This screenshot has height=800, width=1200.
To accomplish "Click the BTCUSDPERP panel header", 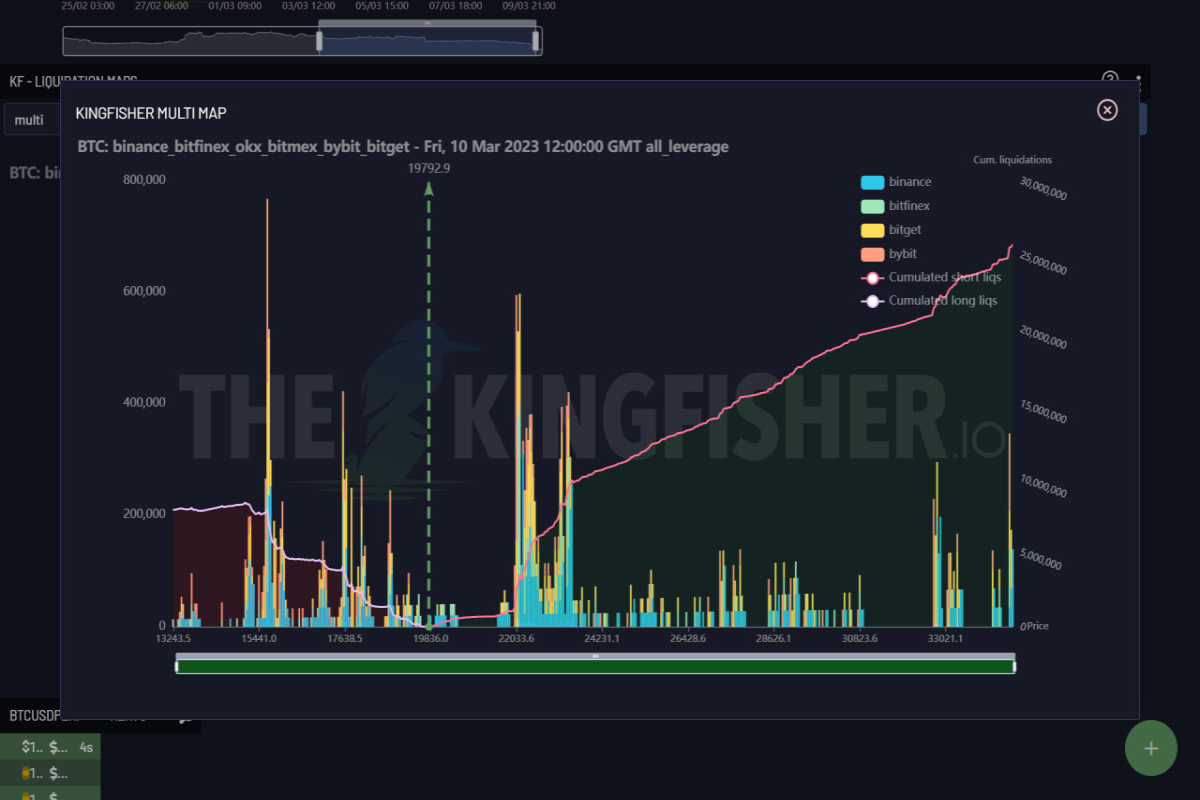I will click(100, 716).
